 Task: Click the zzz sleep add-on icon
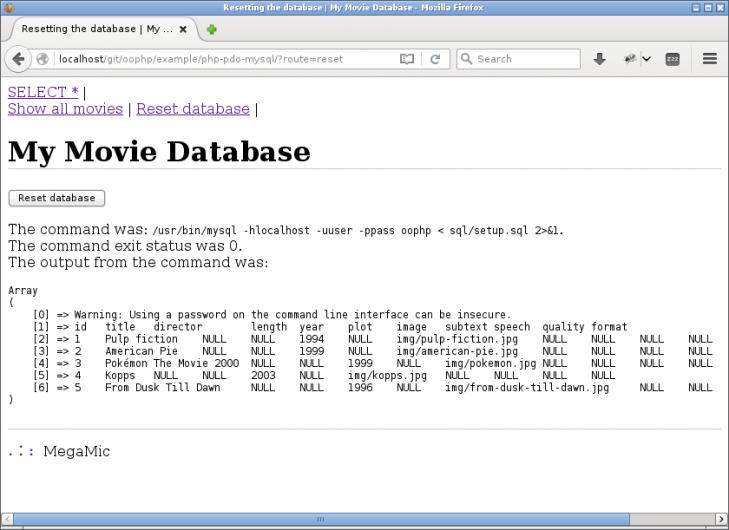tap(672, 59)
